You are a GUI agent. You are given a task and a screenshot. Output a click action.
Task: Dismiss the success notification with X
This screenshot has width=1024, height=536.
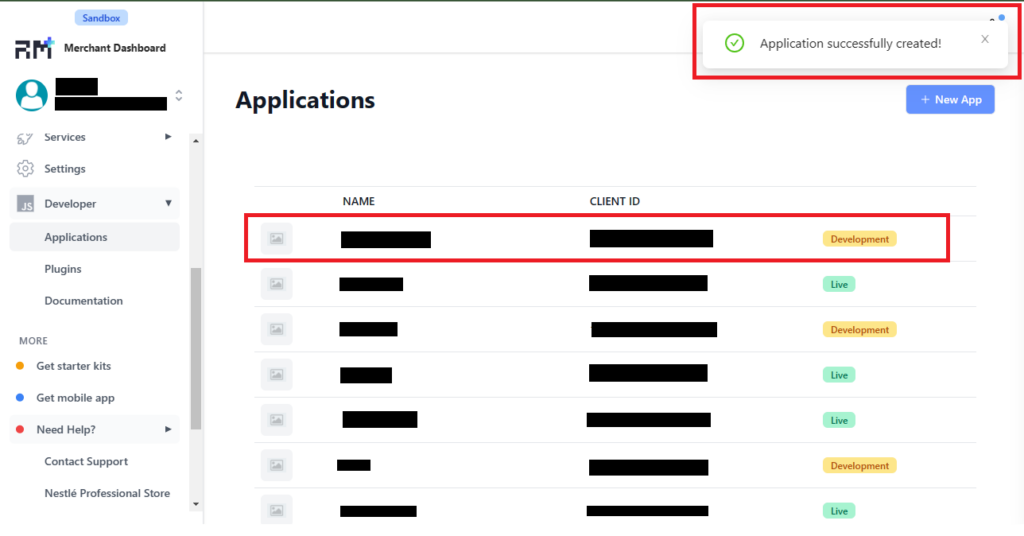tap(985, 39)
